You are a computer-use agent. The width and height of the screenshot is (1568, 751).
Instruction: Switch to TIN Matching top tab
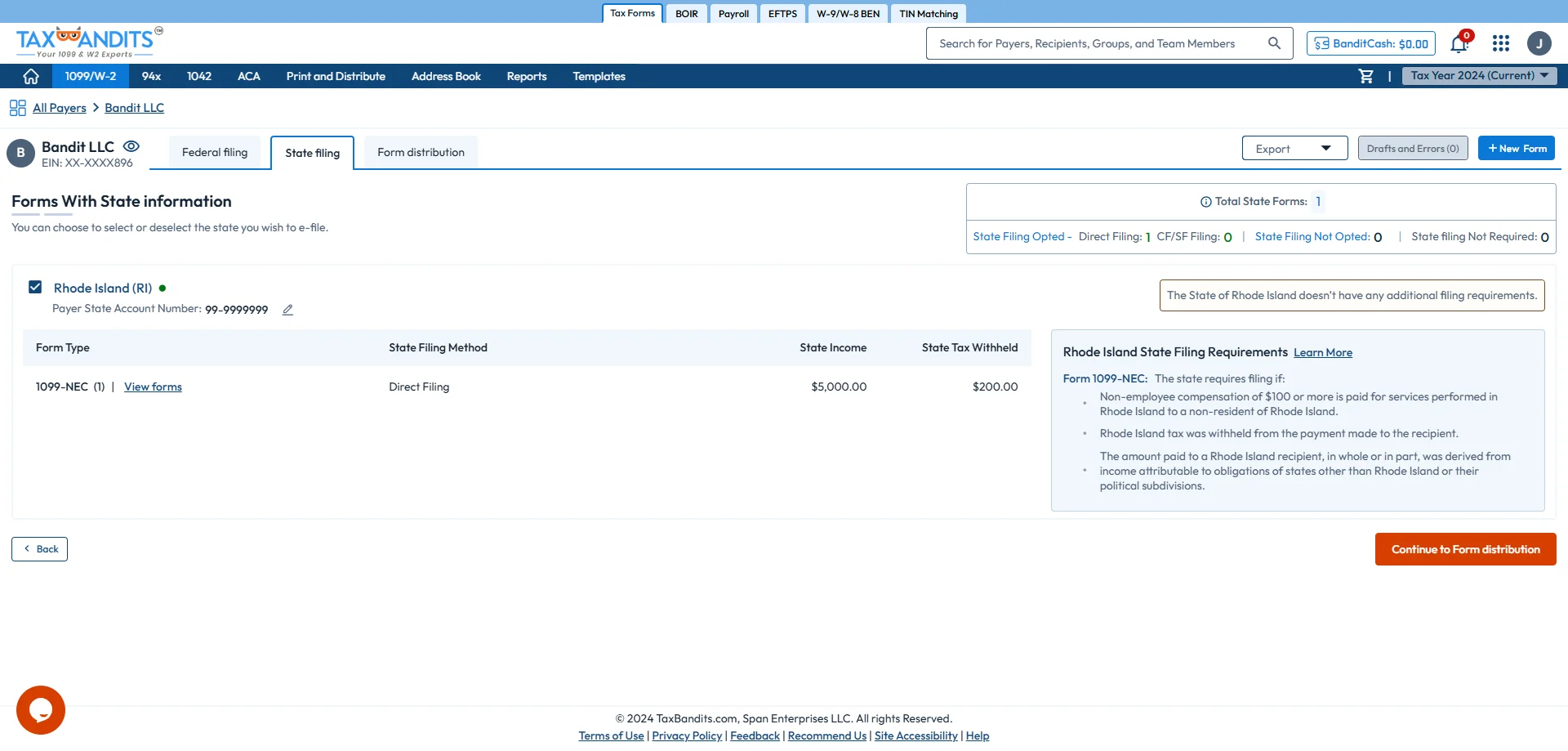929,14
